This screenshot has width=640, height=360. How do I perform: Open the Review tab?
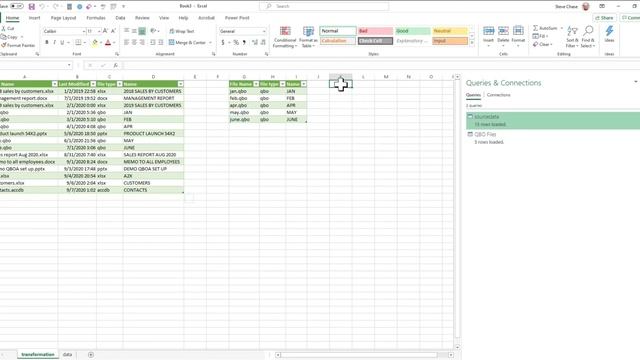[142, 18]
